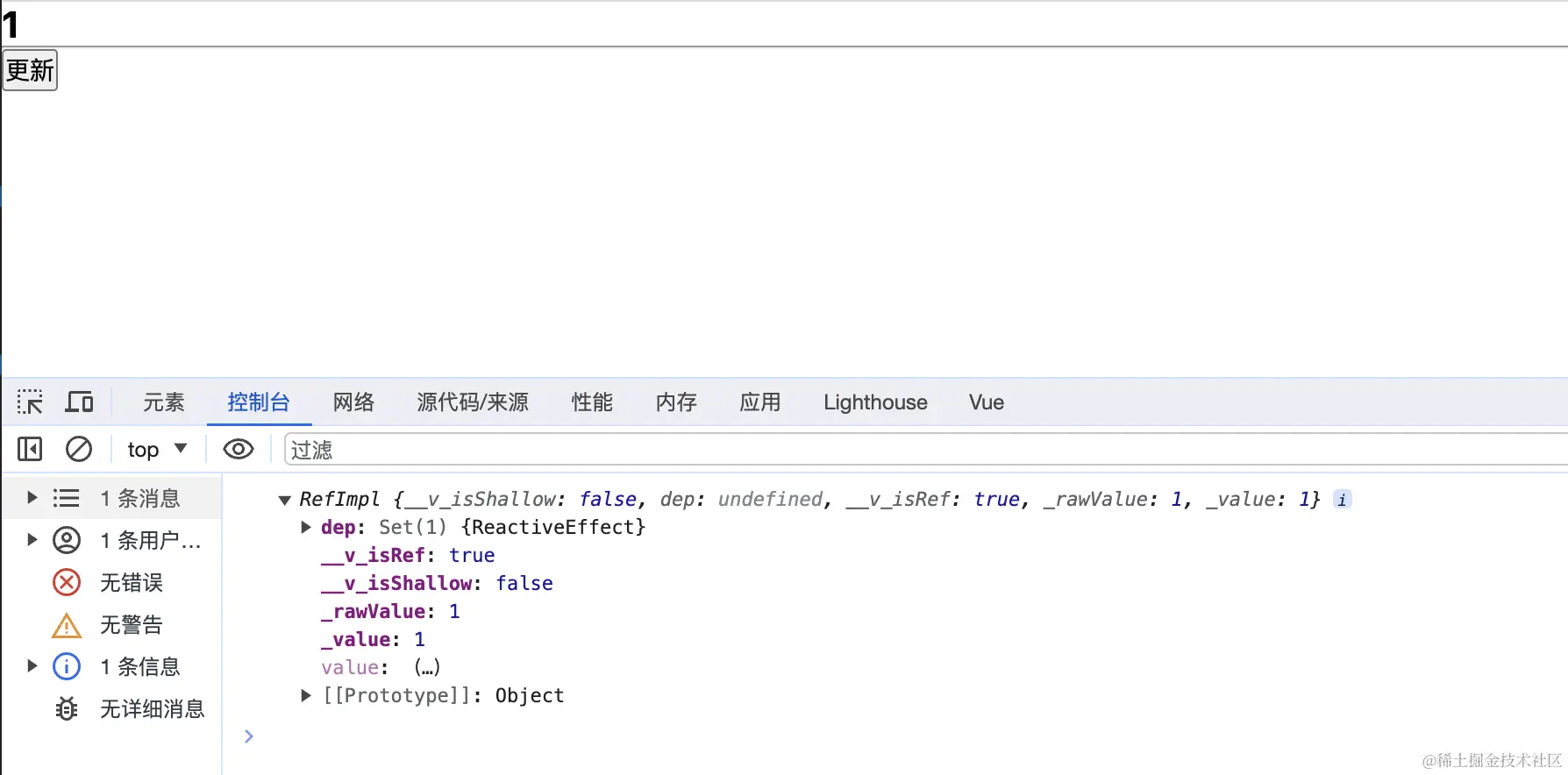Image resolution: width=1568 pixels, height=775 pixels.
Task: Click the red error icon
Action: tap(67, 582)
